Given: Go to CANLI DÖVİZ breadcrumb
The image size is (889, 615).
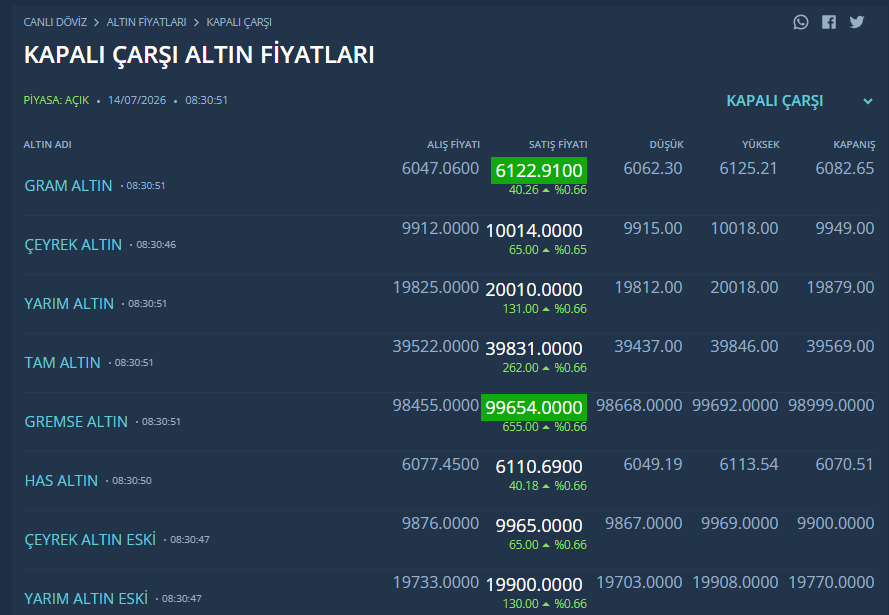Looking at the screenshot, I should [x=55, y=22].
